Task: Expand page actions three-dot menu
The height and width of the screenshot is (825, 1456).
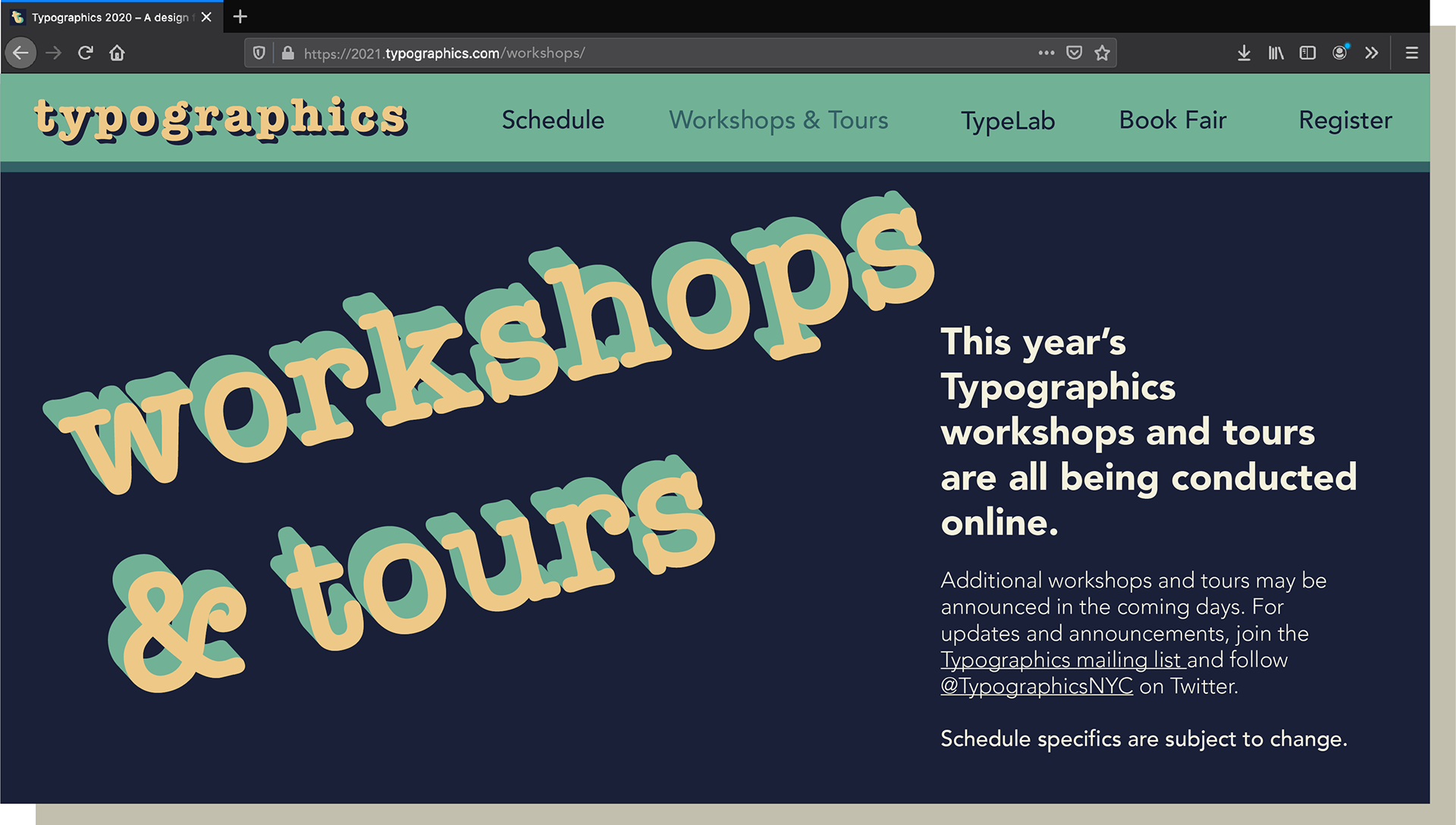Action: (1046, 53)
